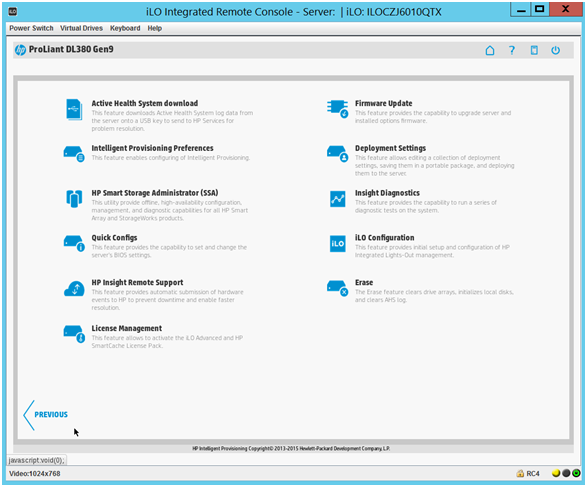This screenshot has width=587, height=487.
Task: Click the Quick Configs drive icon
Action: pyautogui.click(x=74, y=243)
